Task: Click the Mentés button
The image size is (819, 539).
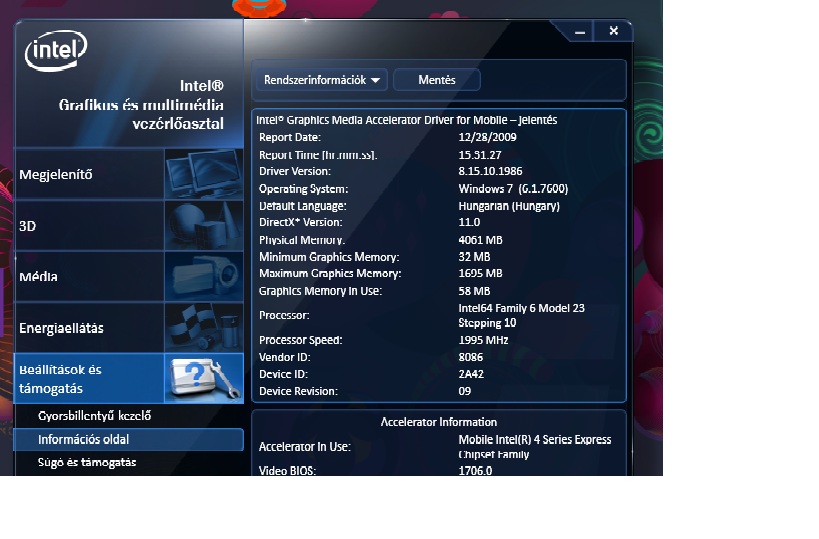Action: pyautogui.click(x=437, y=80)
